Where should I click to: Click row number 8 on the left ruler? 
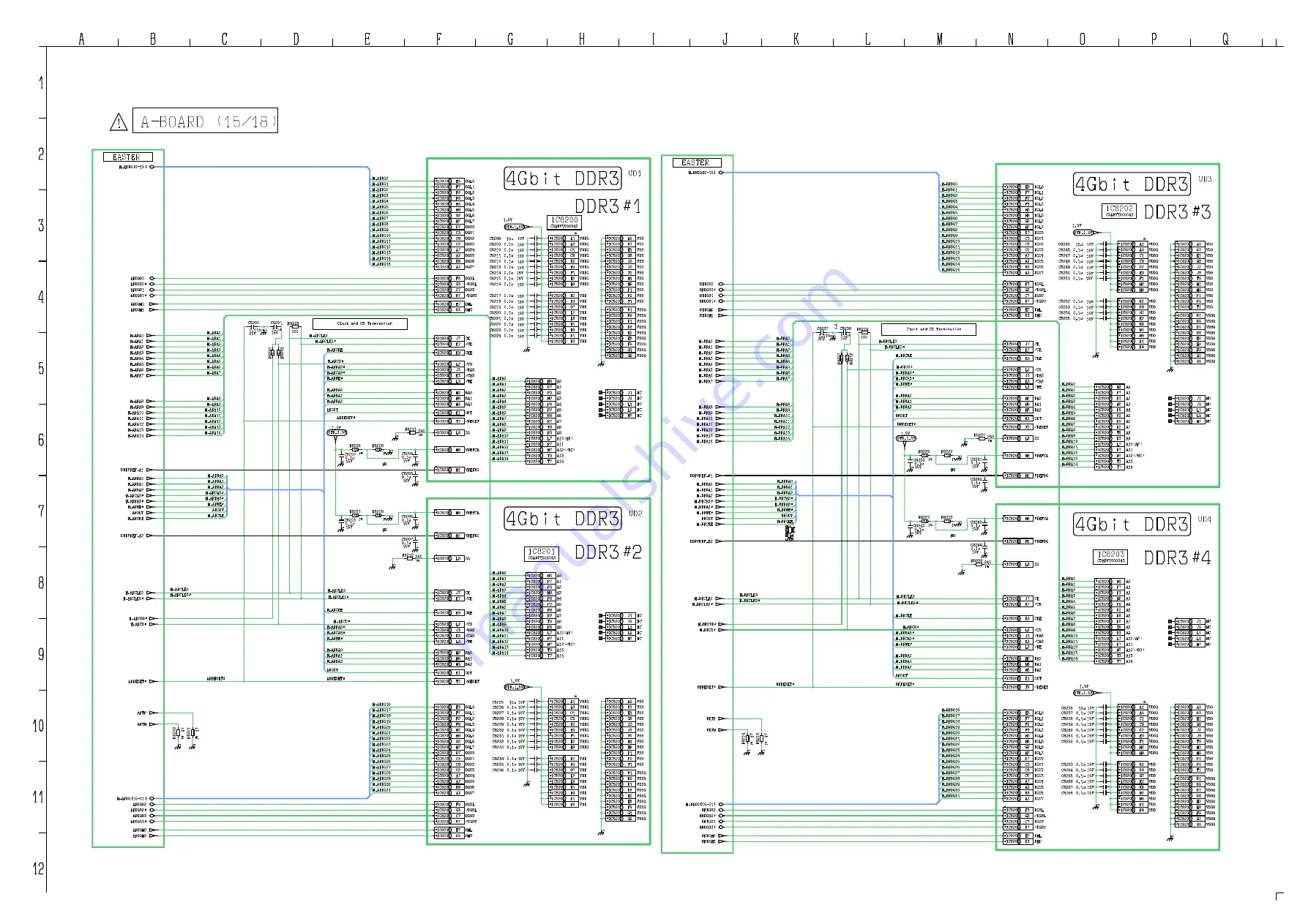pyautogui.click(x=41, y=583)
